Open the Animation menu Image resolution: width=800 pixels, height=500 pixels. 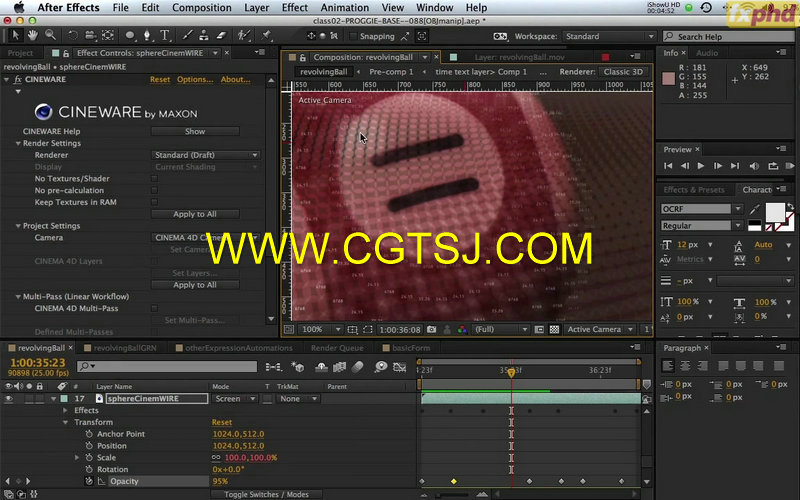[x=344, y=8]
